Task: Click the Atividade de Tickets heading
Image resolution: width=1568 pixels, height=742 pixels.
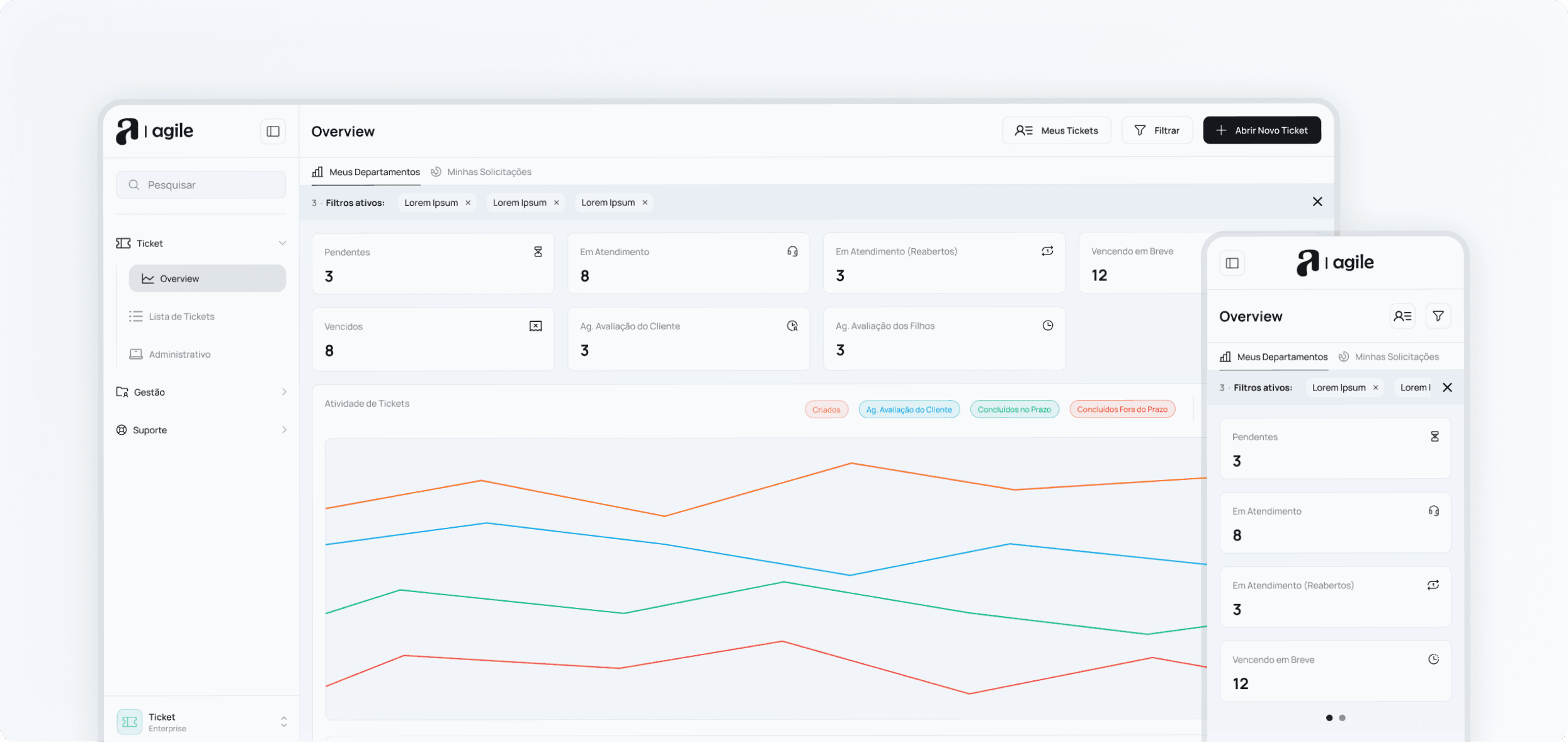Action: click(x=367, y=404)
